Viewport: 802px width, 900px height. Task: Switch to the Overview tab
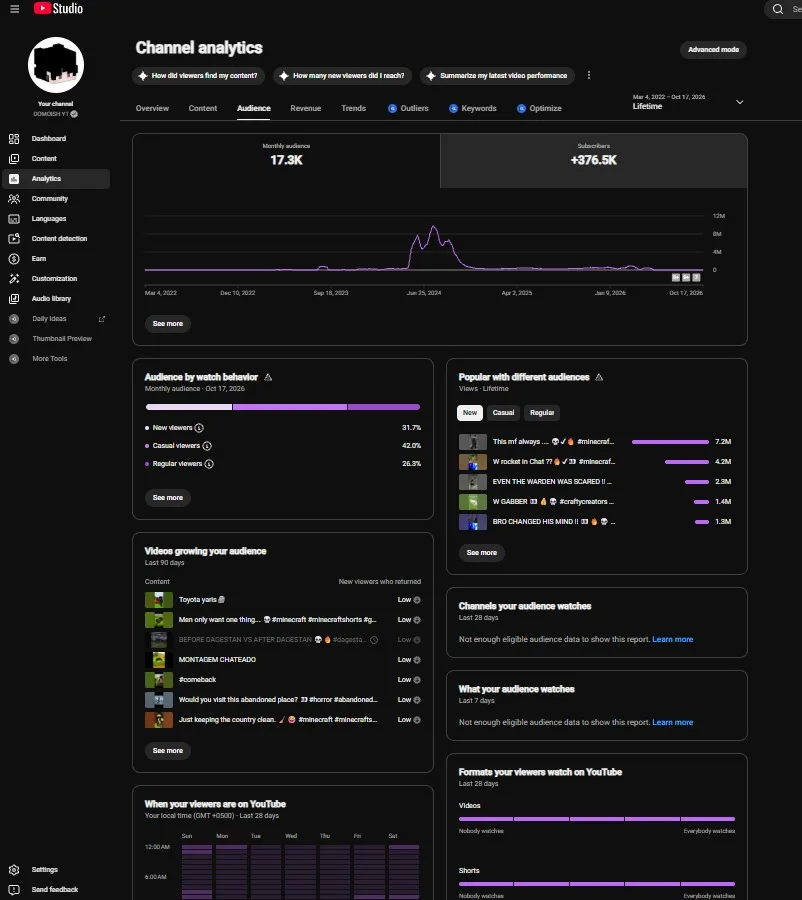pos(152,108)
